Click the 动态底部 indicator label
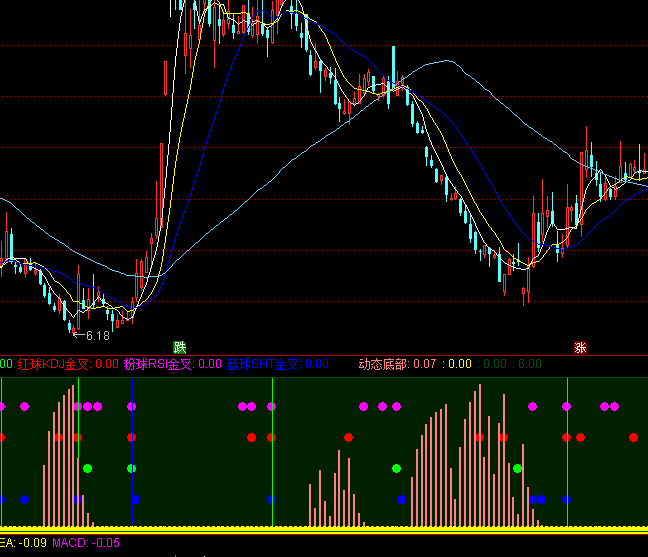Screen dimensions: 648x557 [x=384, y=364]
